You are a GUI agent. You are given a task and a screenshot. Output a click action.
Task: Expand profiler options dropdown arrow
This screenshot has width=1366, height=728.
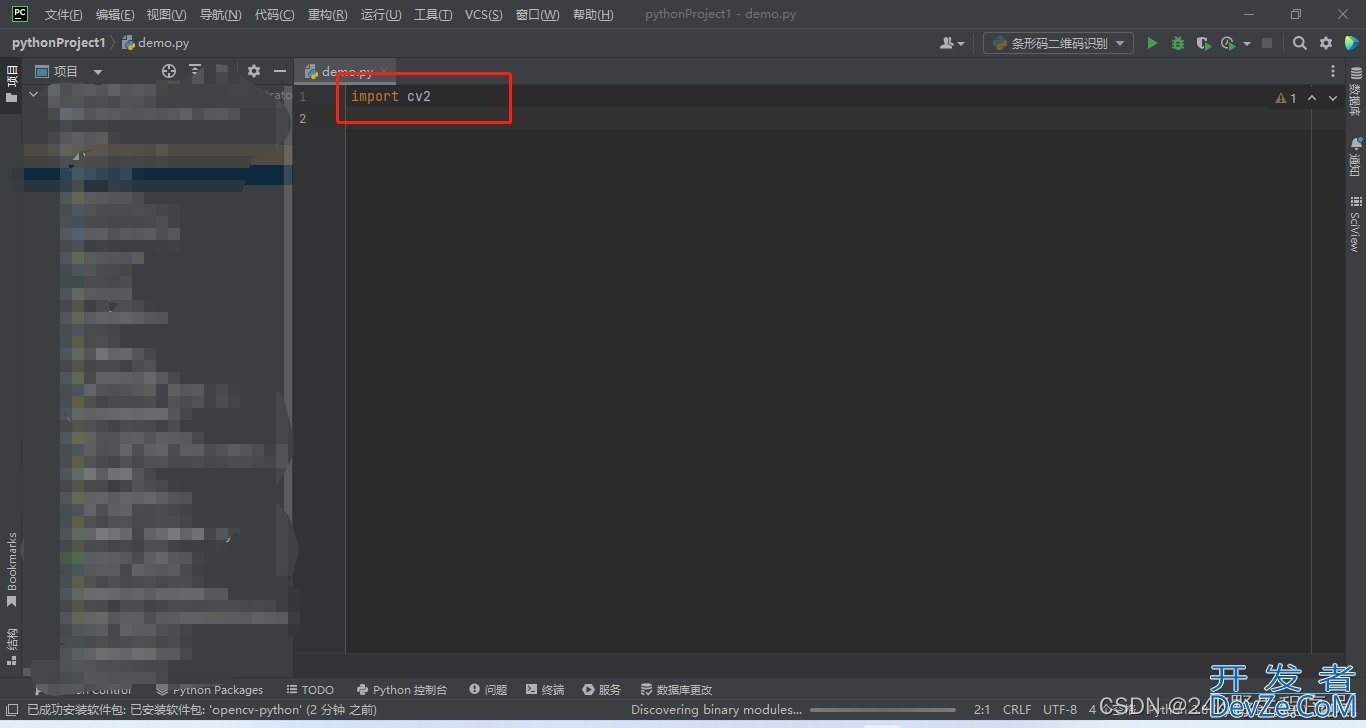1247,44
